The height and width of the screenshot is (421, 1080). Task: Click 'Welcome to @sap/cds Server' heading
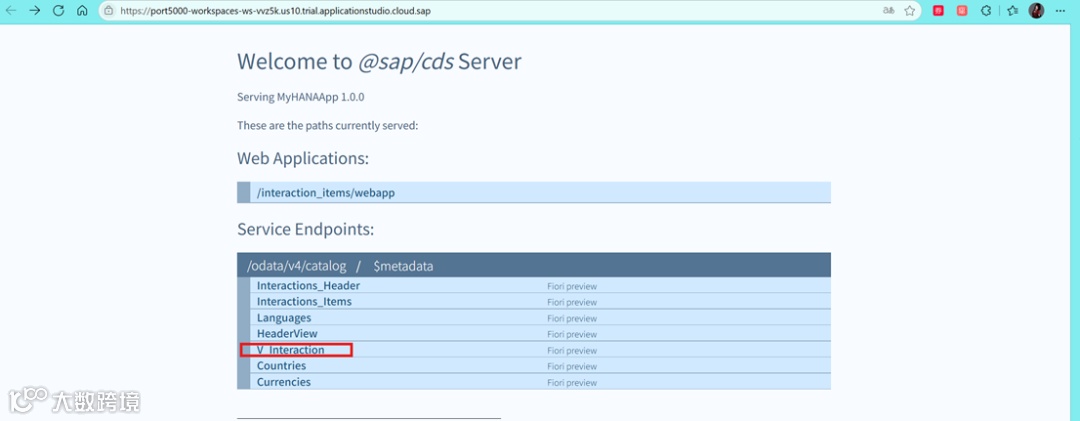[380, 61]
